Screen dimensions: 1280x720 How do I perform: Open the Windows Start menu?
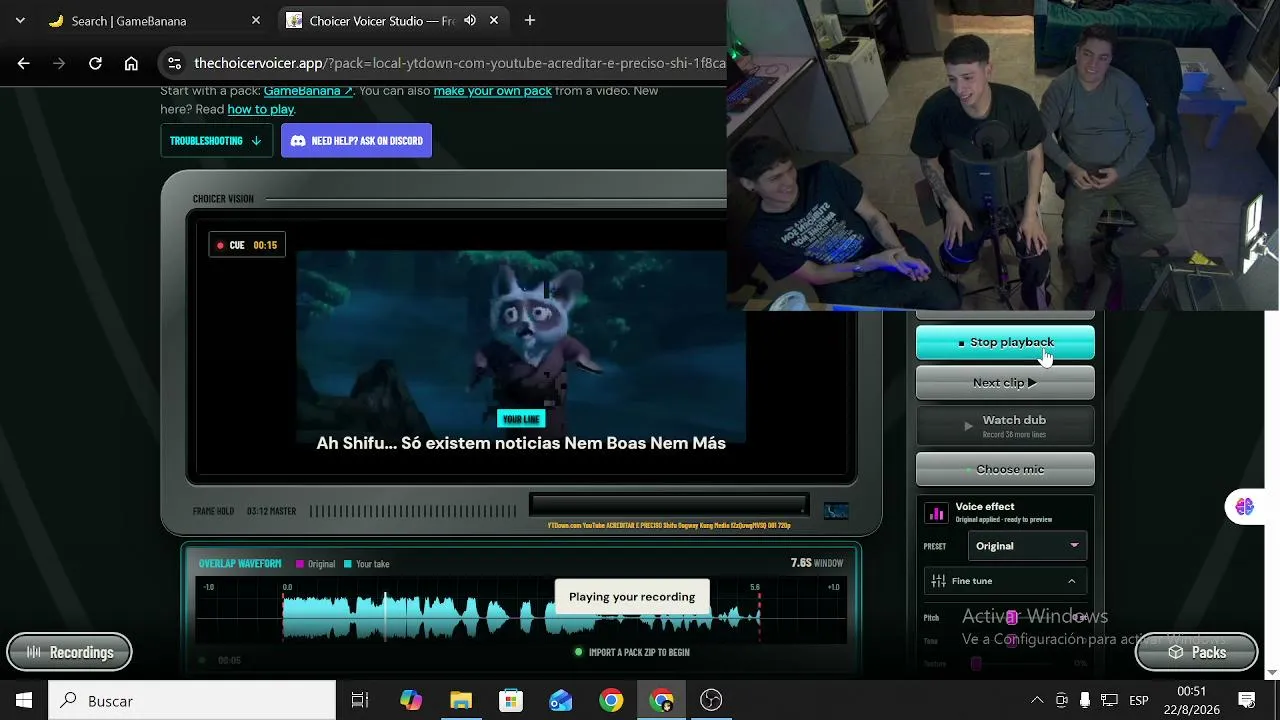(x=24, y=700)
